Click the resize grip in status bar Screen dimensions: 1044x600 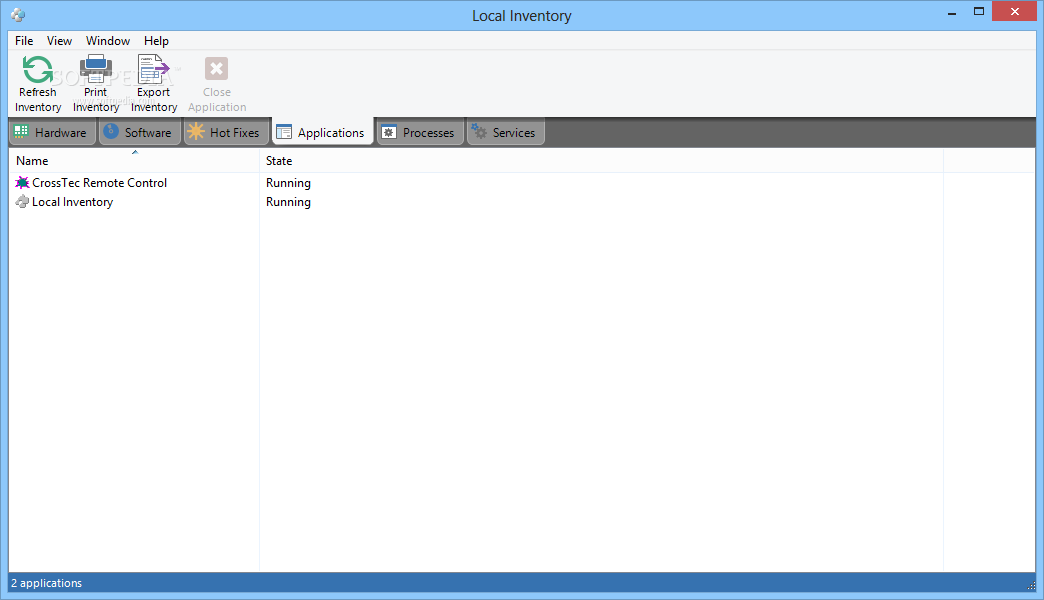[x=1031, y=585]
